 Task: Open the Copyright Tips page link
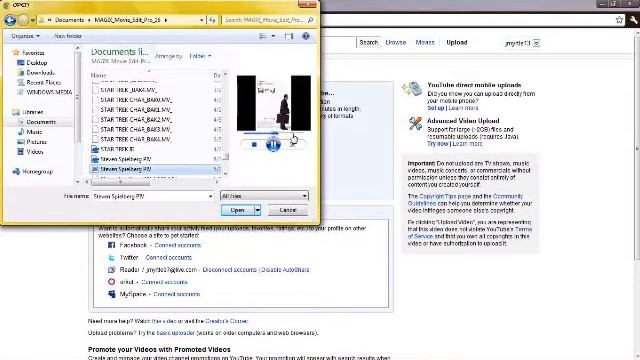click(445, 196)
